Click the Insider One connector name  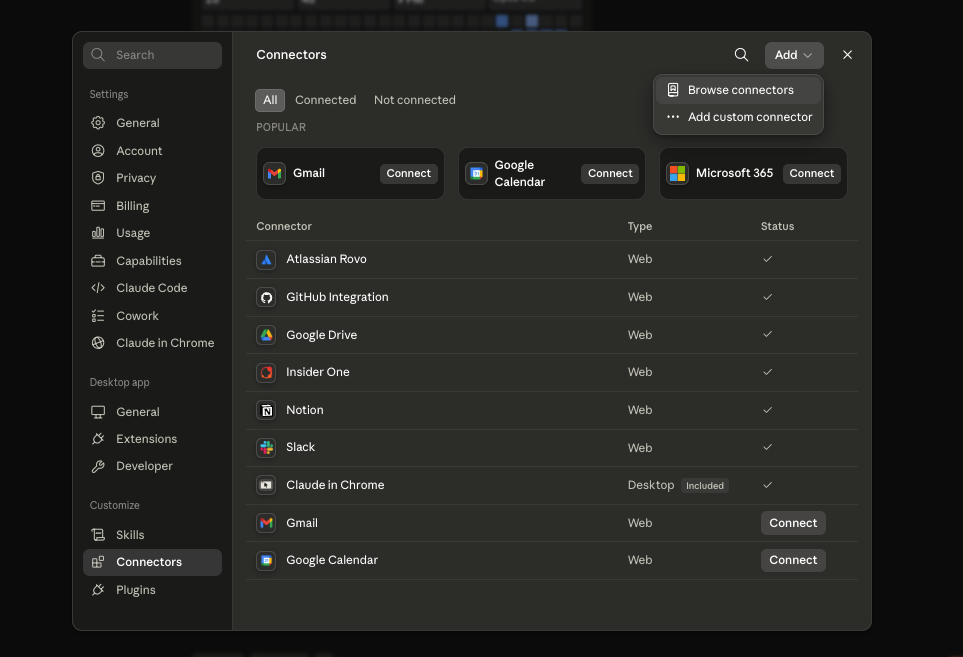(x=318, y=372)
